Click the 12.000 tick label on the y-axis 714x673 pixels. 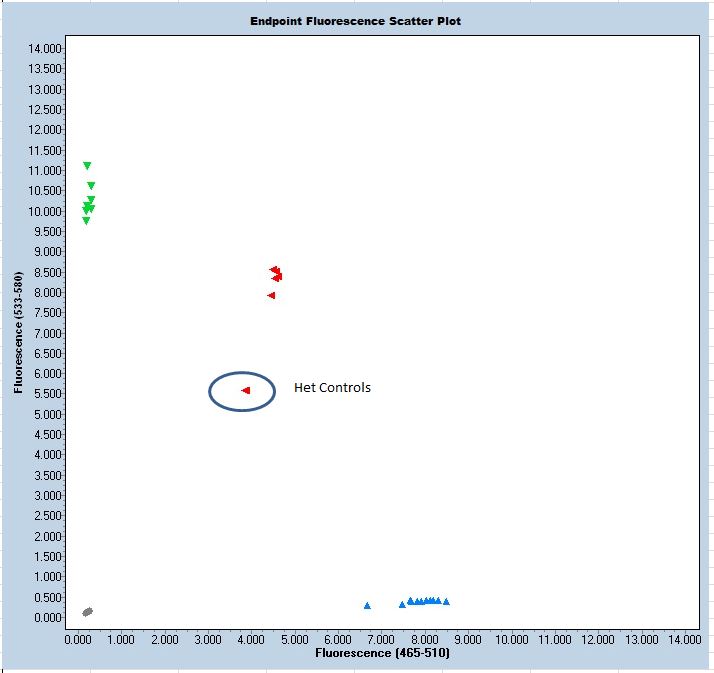coord(49,130)
